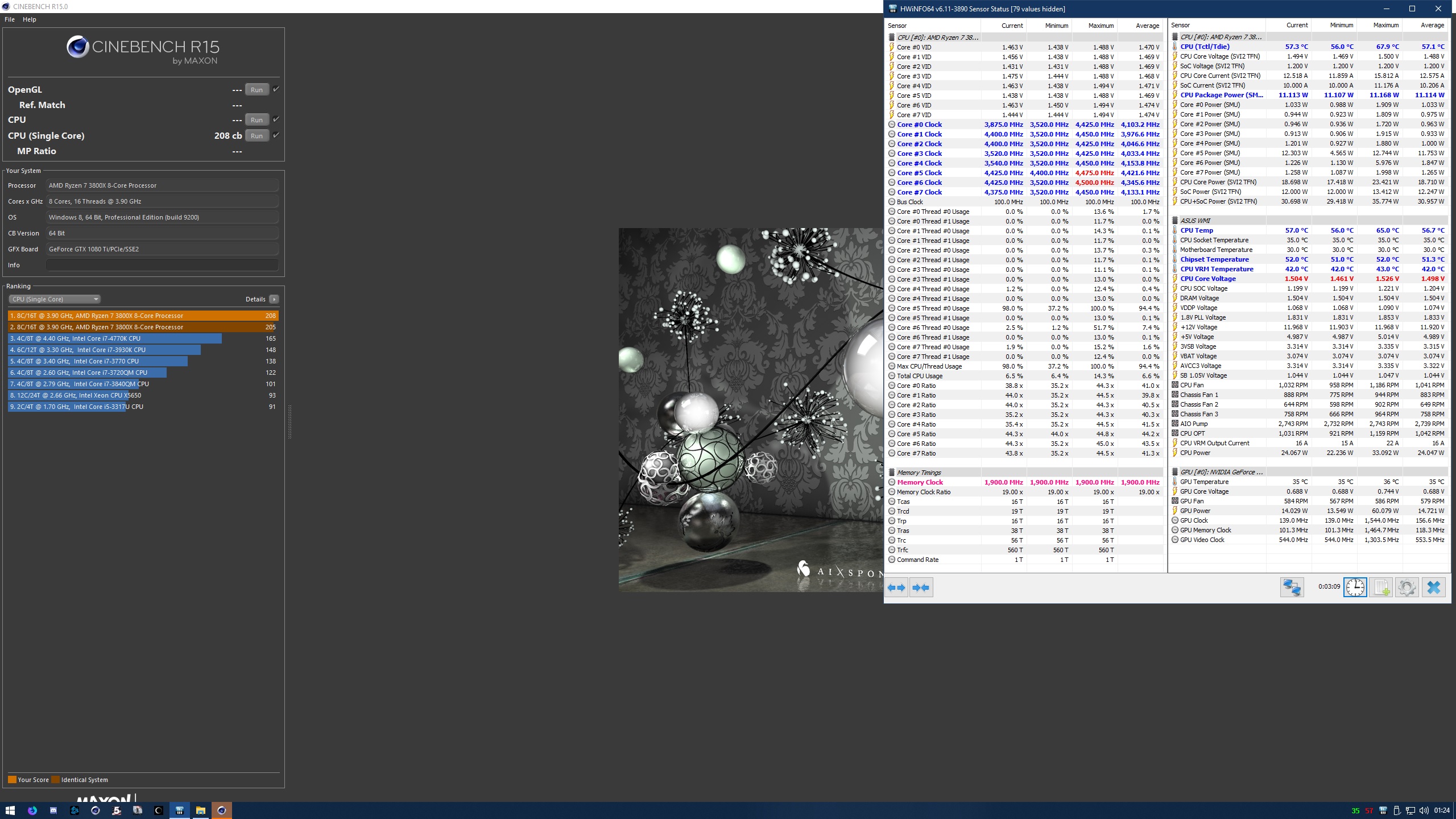The image size is (1456, 819).
Task: Click the expand layout arrows button in HWiNFO
Action: click(897, 588)
